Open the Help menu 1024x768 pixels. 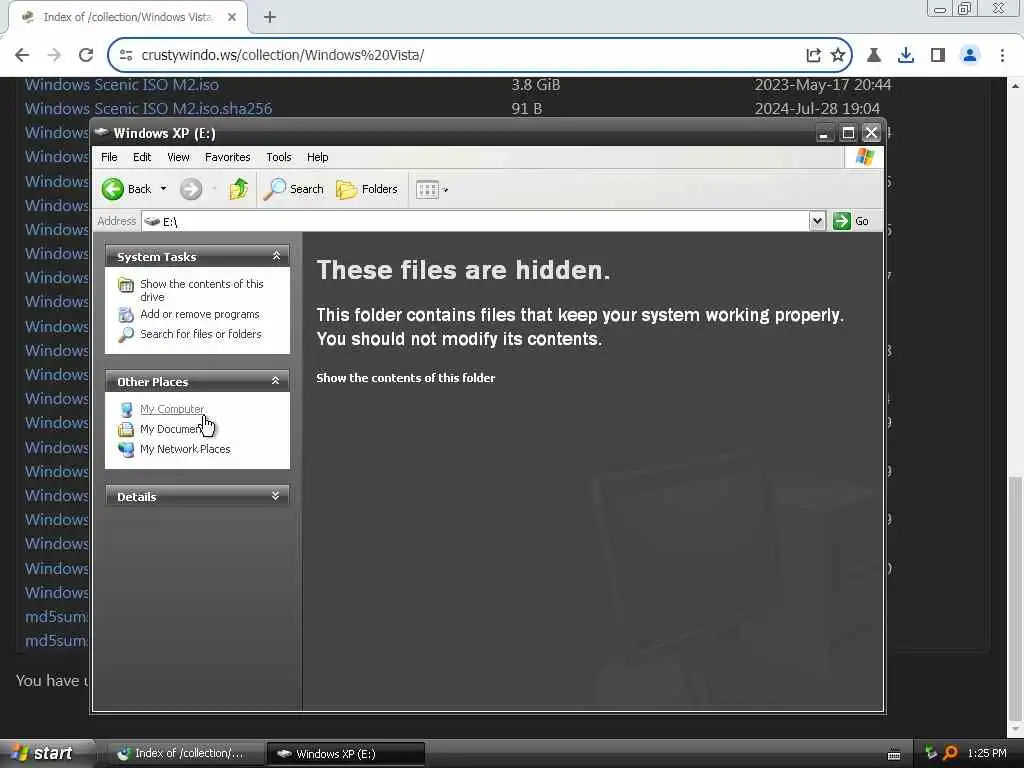pos(317,157)
